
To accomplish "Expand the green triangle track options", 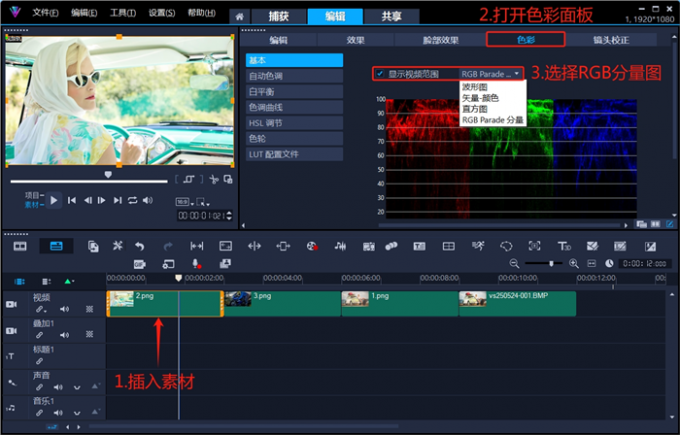I will (x=69, y=281).
